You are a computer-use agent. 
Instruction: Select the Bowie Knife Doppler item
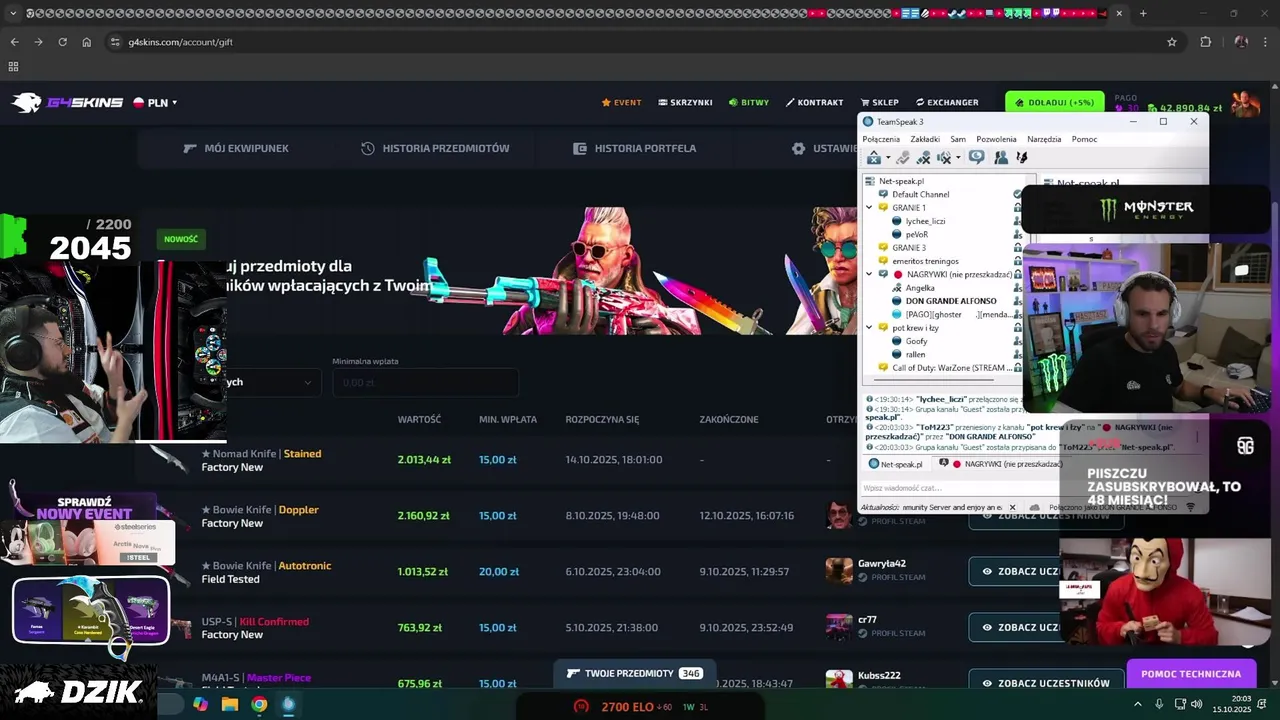259,516
